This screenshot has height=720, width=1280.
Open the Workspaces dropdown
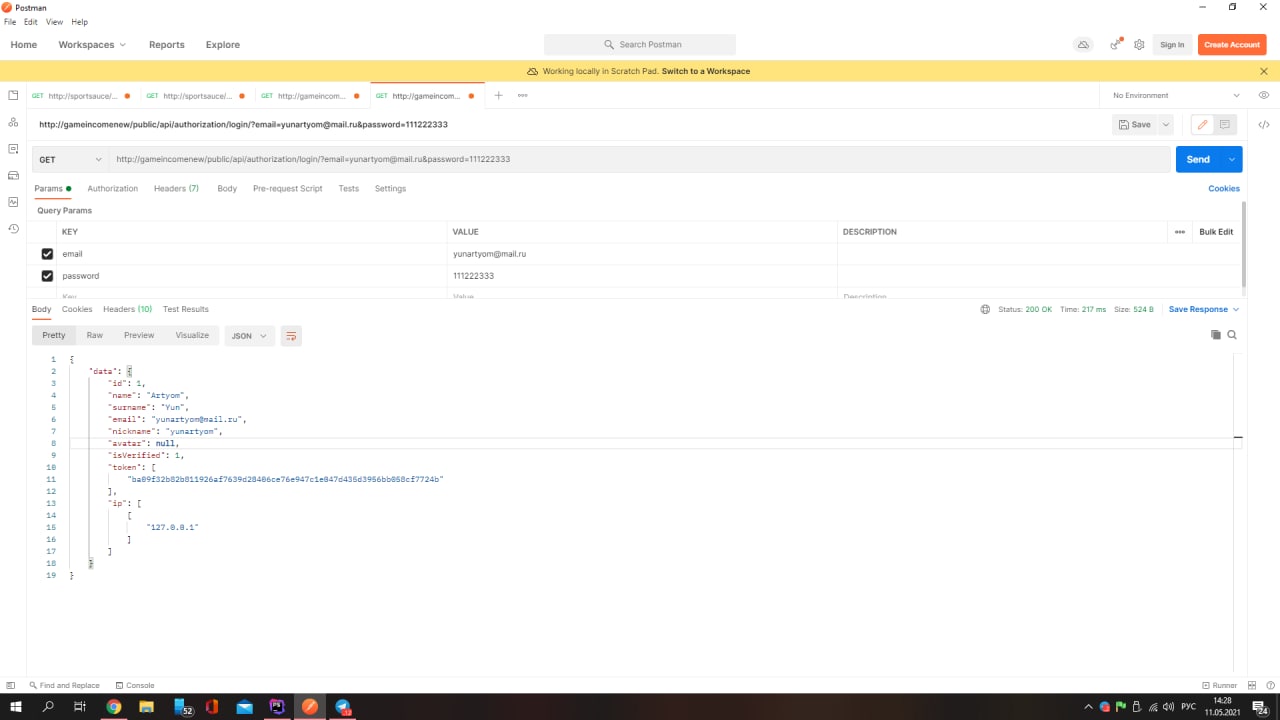click(x=92, y=44)
